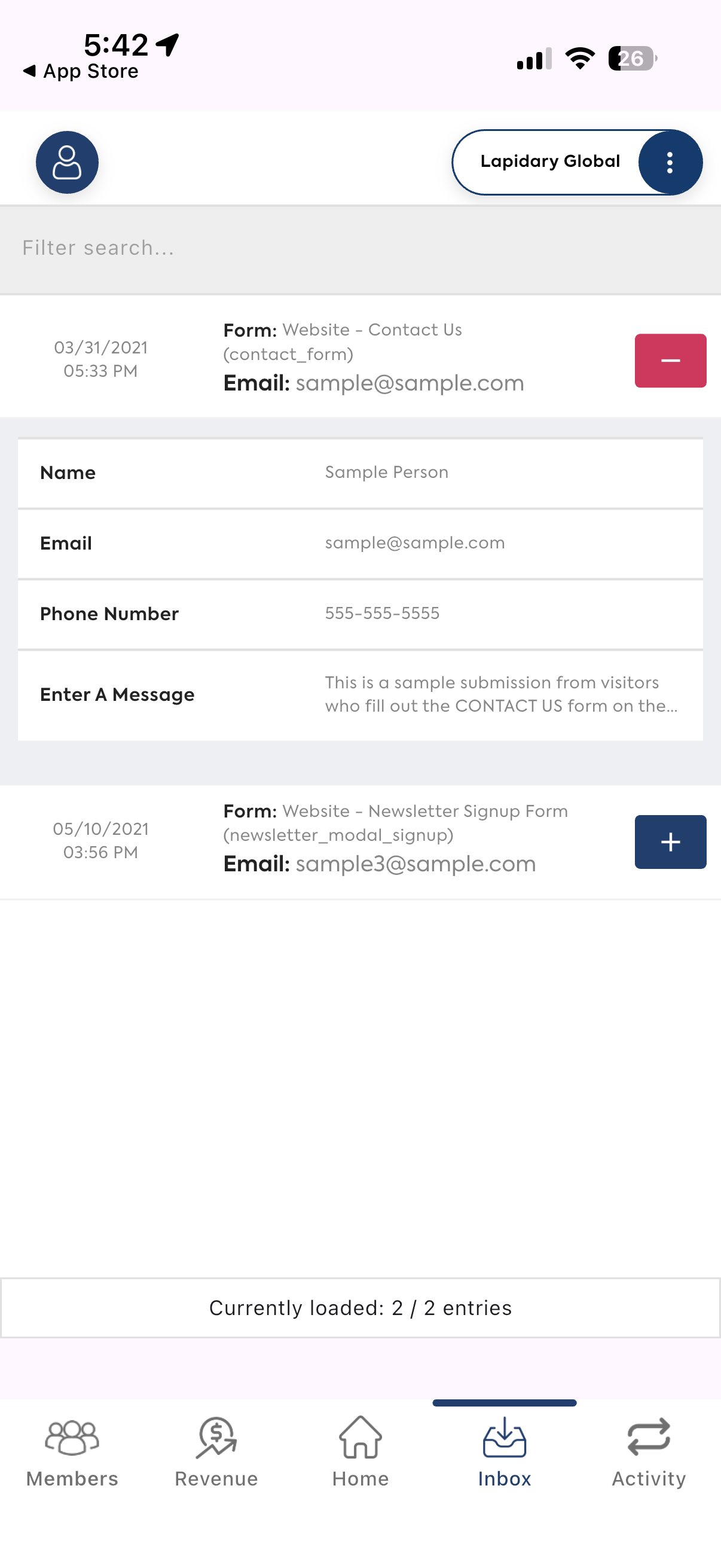The width and height of the screenshot is (721, 1568).
Task: Tap the Home house icon
Action: 360,1437
